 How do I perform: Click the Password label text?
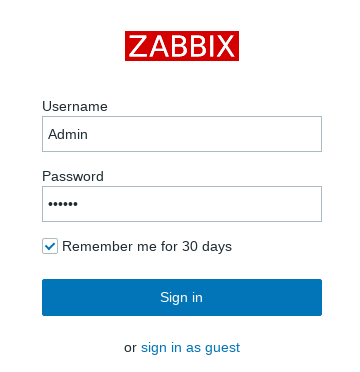tap(73, 176)
